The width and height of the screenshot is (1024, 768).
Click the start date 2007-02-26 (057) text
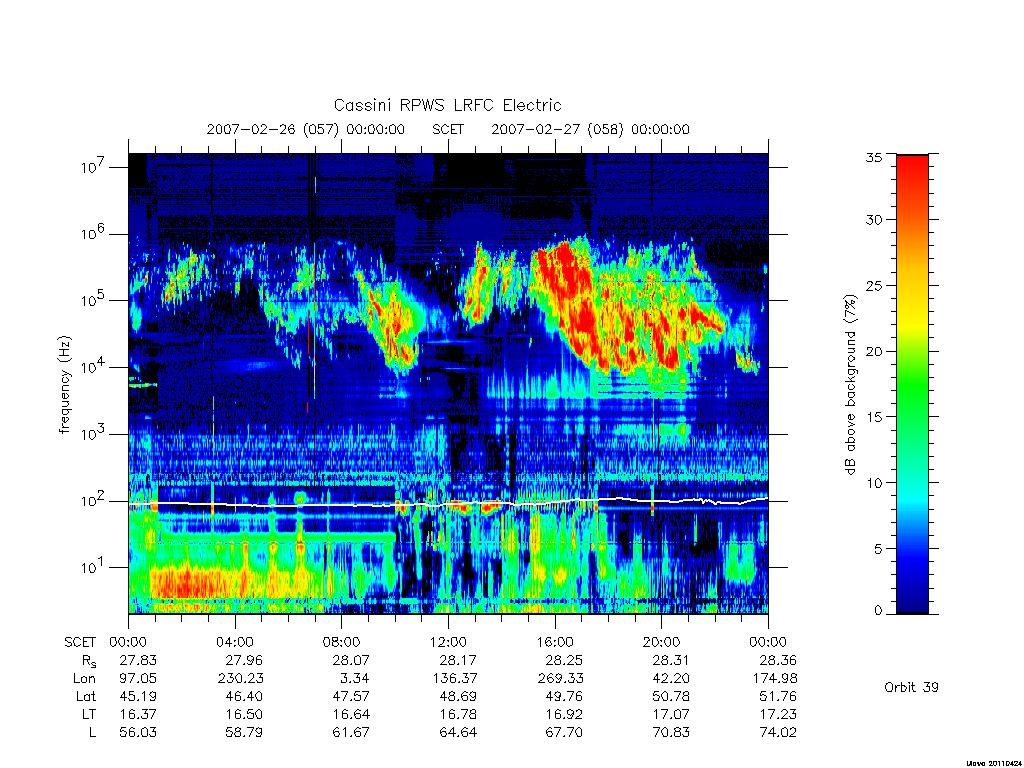click(272, 129)
